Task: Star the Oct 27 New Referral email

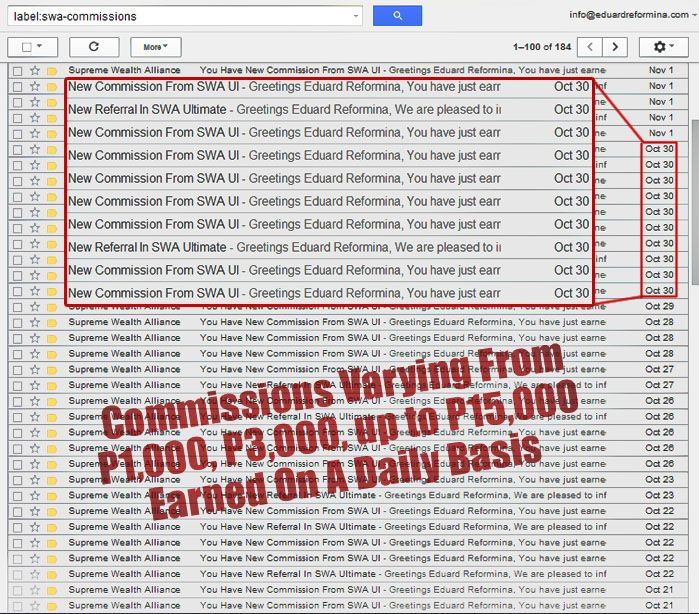Action: (x=35, y=385)
